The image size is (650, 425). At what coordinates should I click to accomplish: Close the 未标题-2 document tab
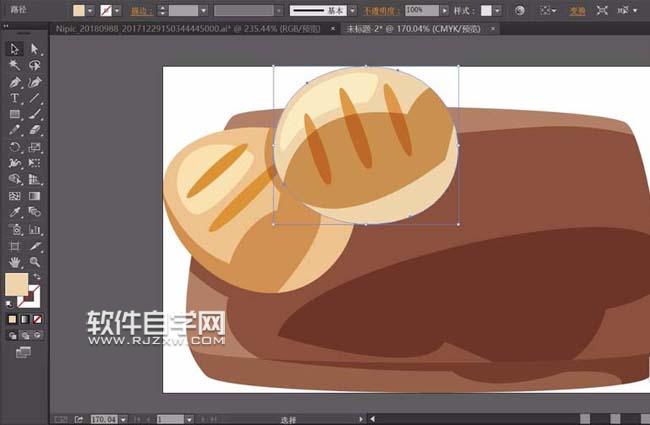pos(493,29)
